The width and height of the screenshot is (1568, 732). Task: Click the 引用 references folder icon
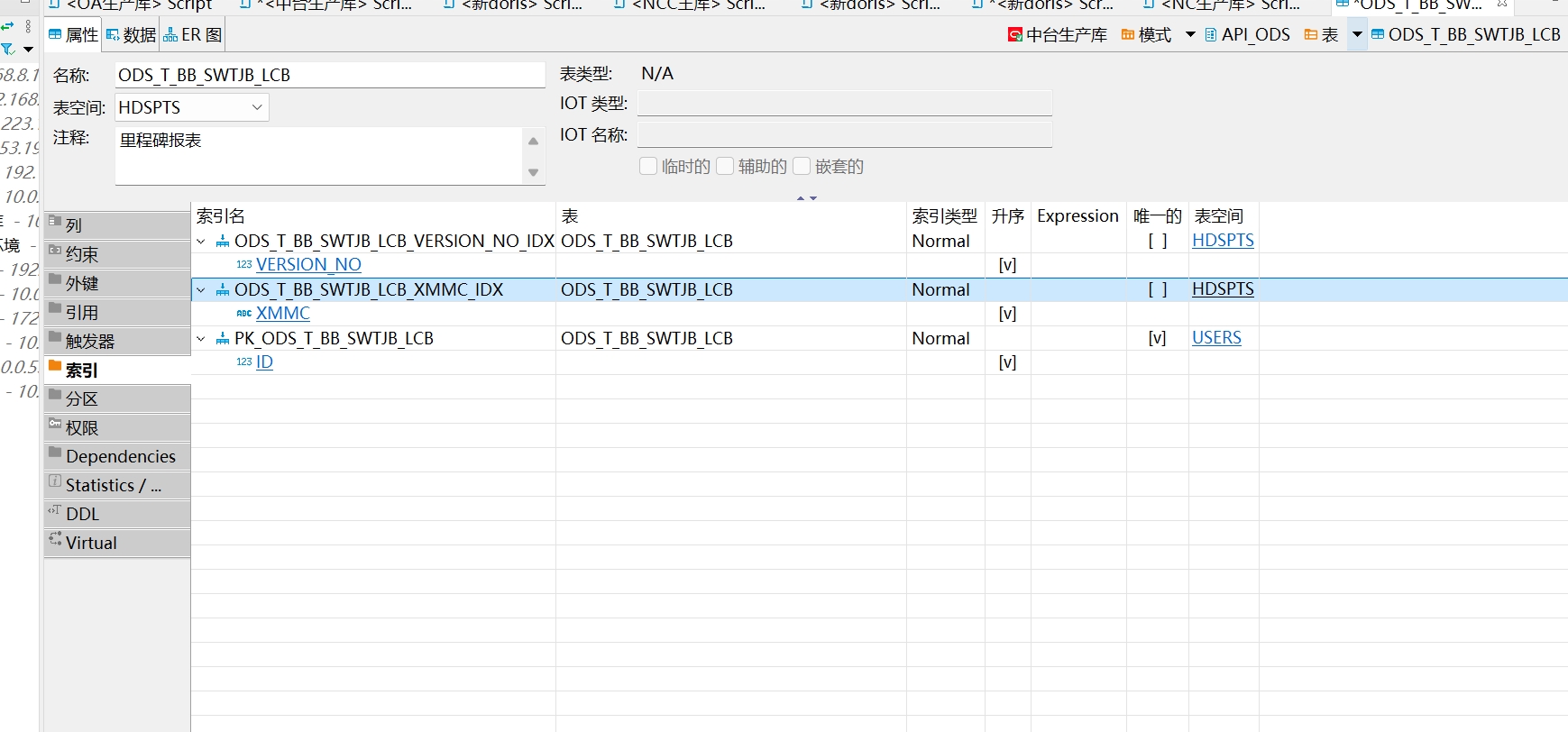coord(55,307)
